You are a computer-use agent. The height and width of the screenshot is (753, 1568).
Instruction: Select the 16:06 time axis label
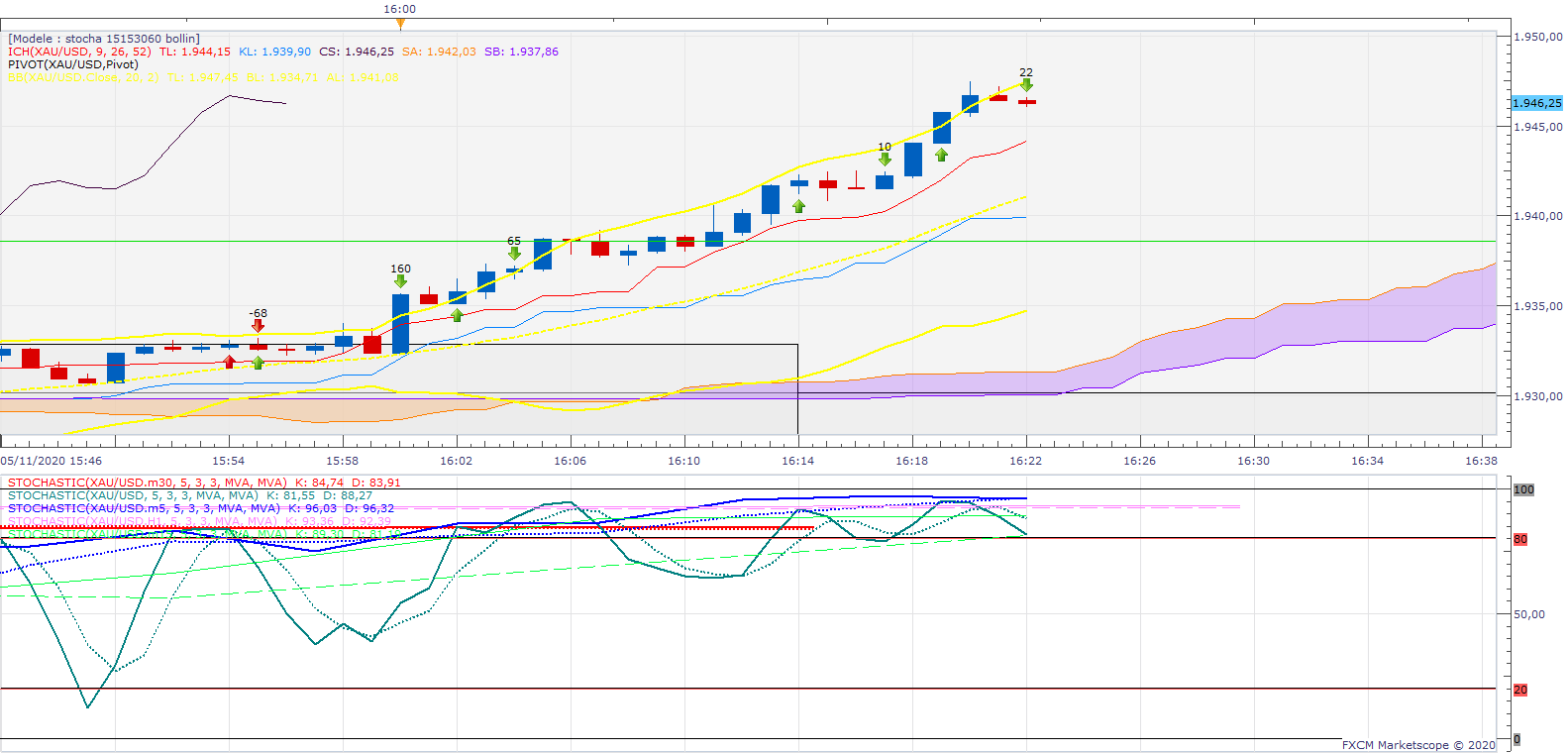tap(571, 461)
